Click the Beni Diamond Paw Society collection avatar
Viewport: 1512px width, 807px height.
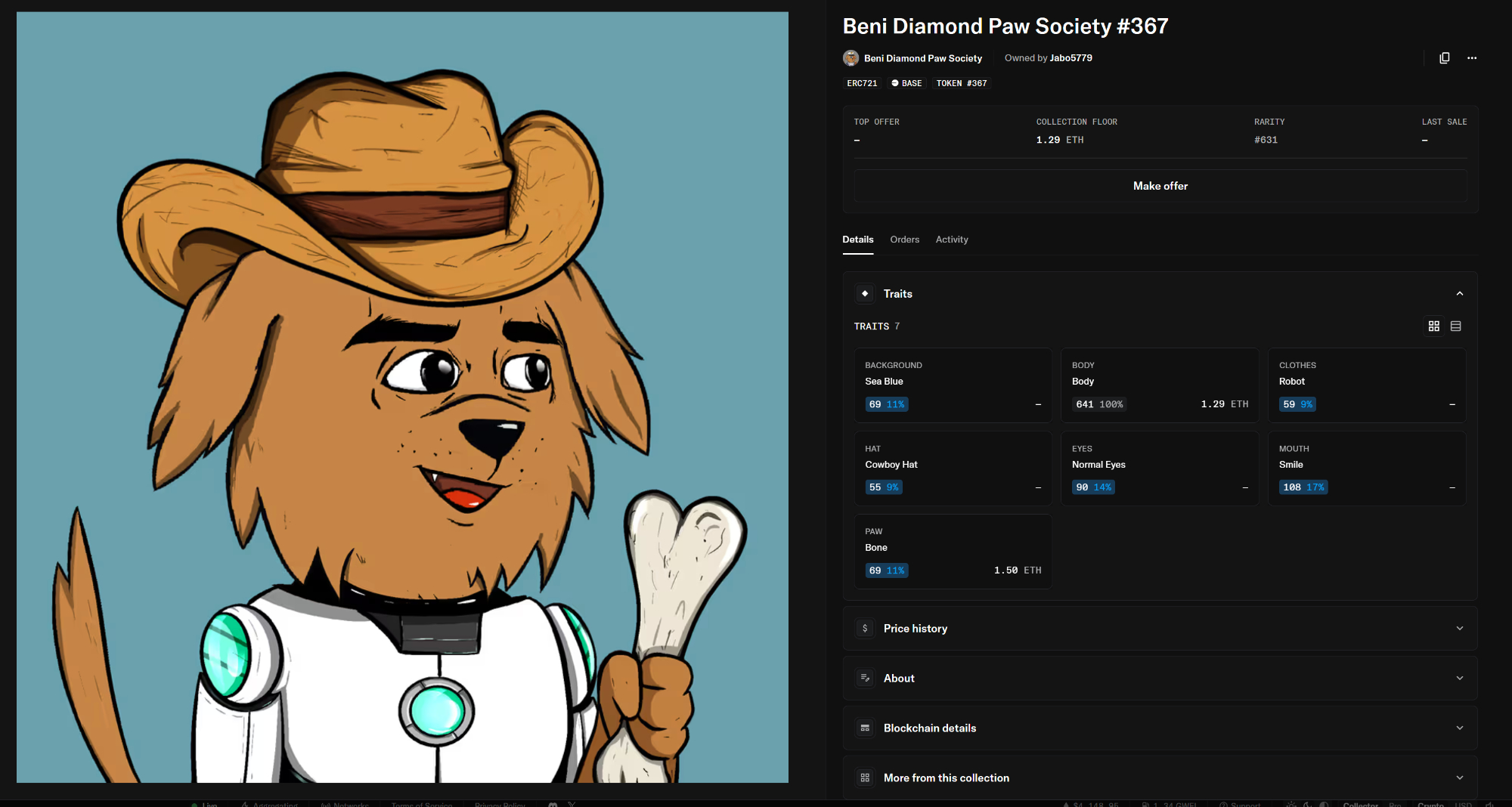[850, 58]
